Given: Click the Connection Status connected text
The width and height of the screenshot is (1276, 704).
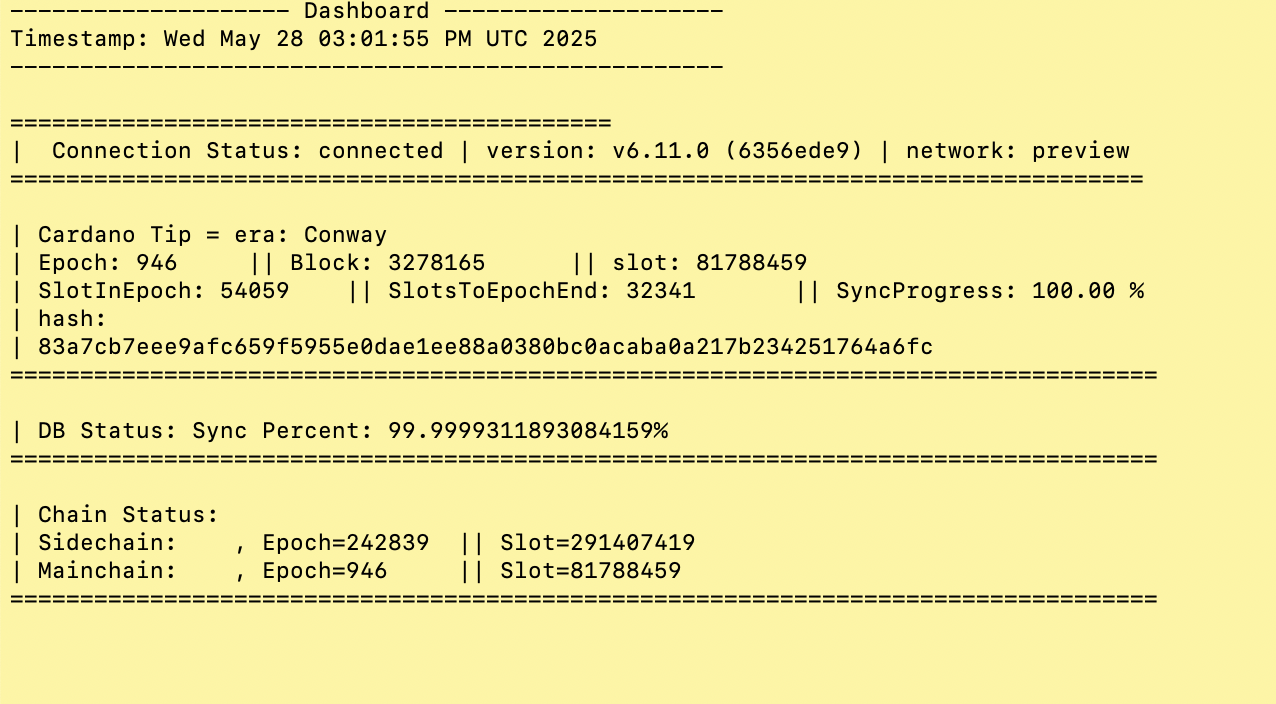Looking at the screenshot, I should coord(247,151).
